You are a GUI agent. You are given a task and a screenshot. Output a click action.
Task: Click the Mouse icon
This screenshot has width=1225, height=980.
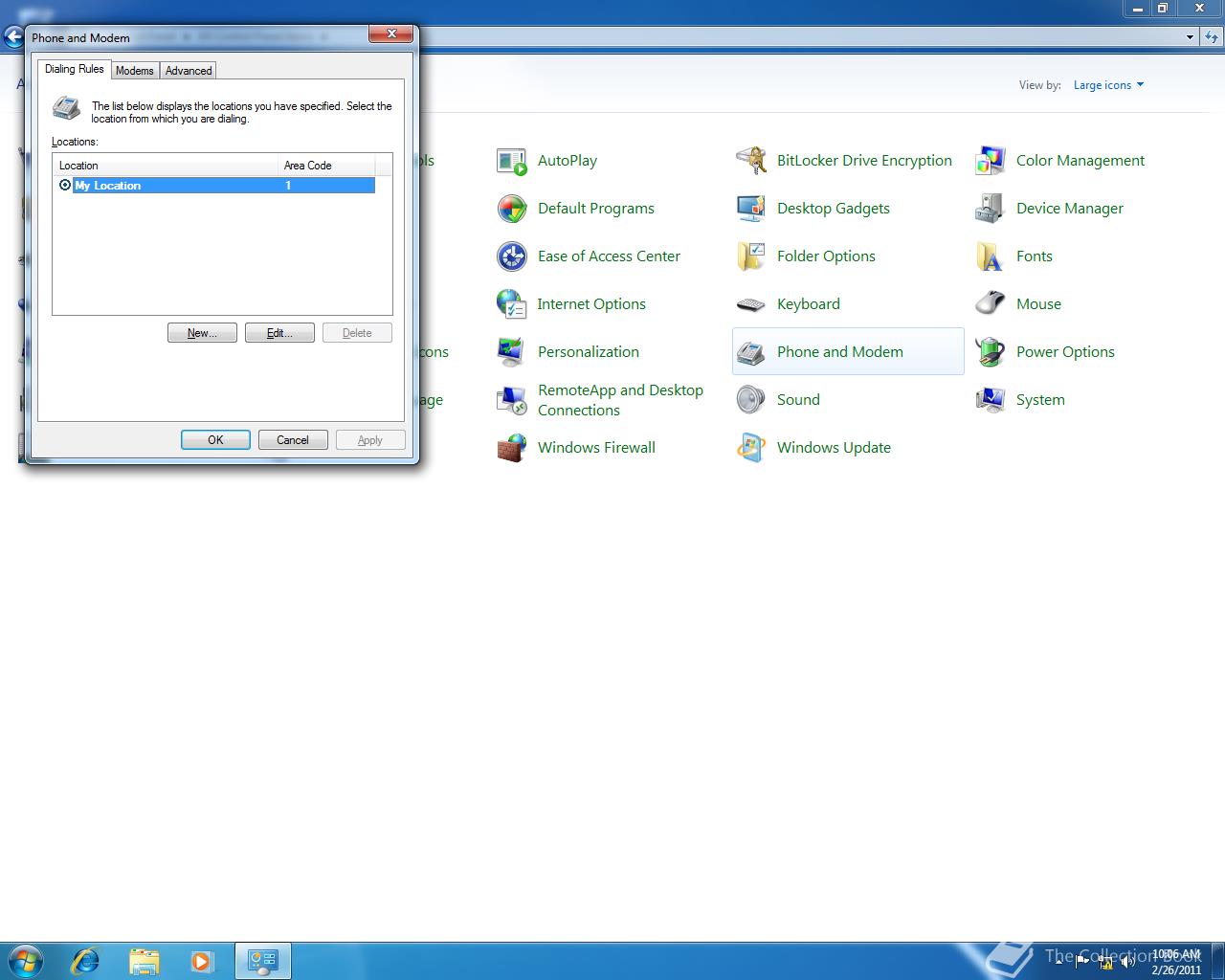pos(991,304)
